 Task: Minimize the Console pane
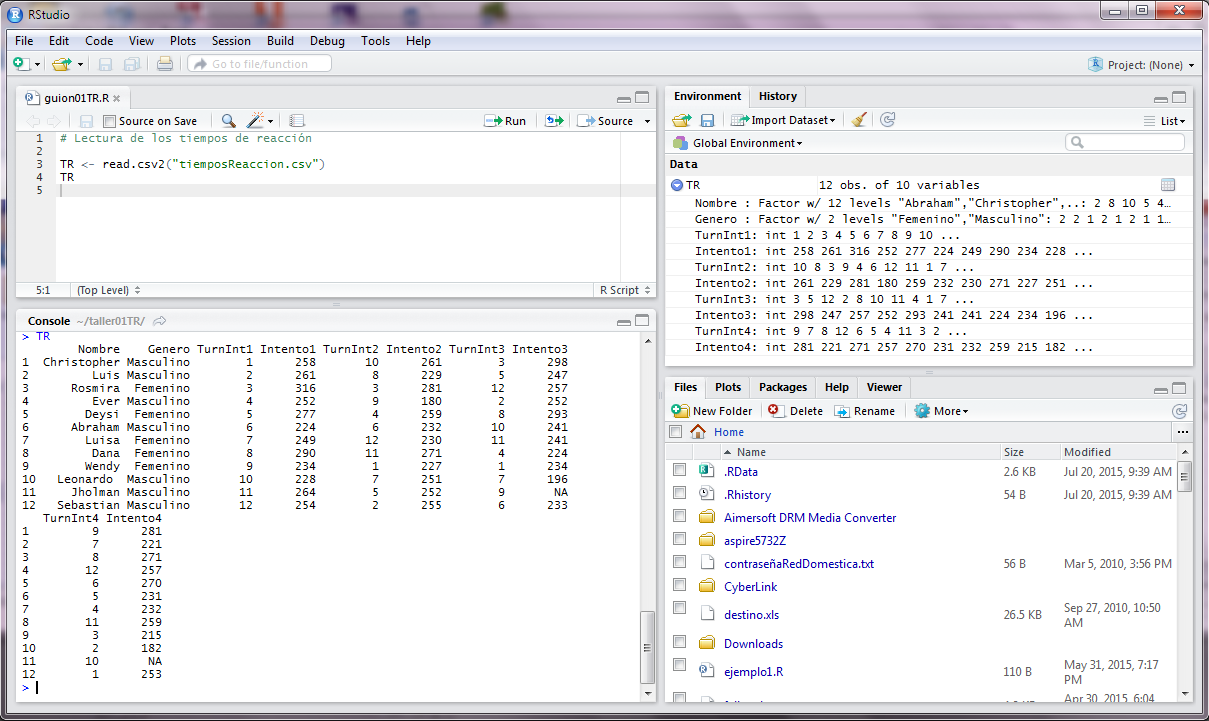[x=624, y=322]
